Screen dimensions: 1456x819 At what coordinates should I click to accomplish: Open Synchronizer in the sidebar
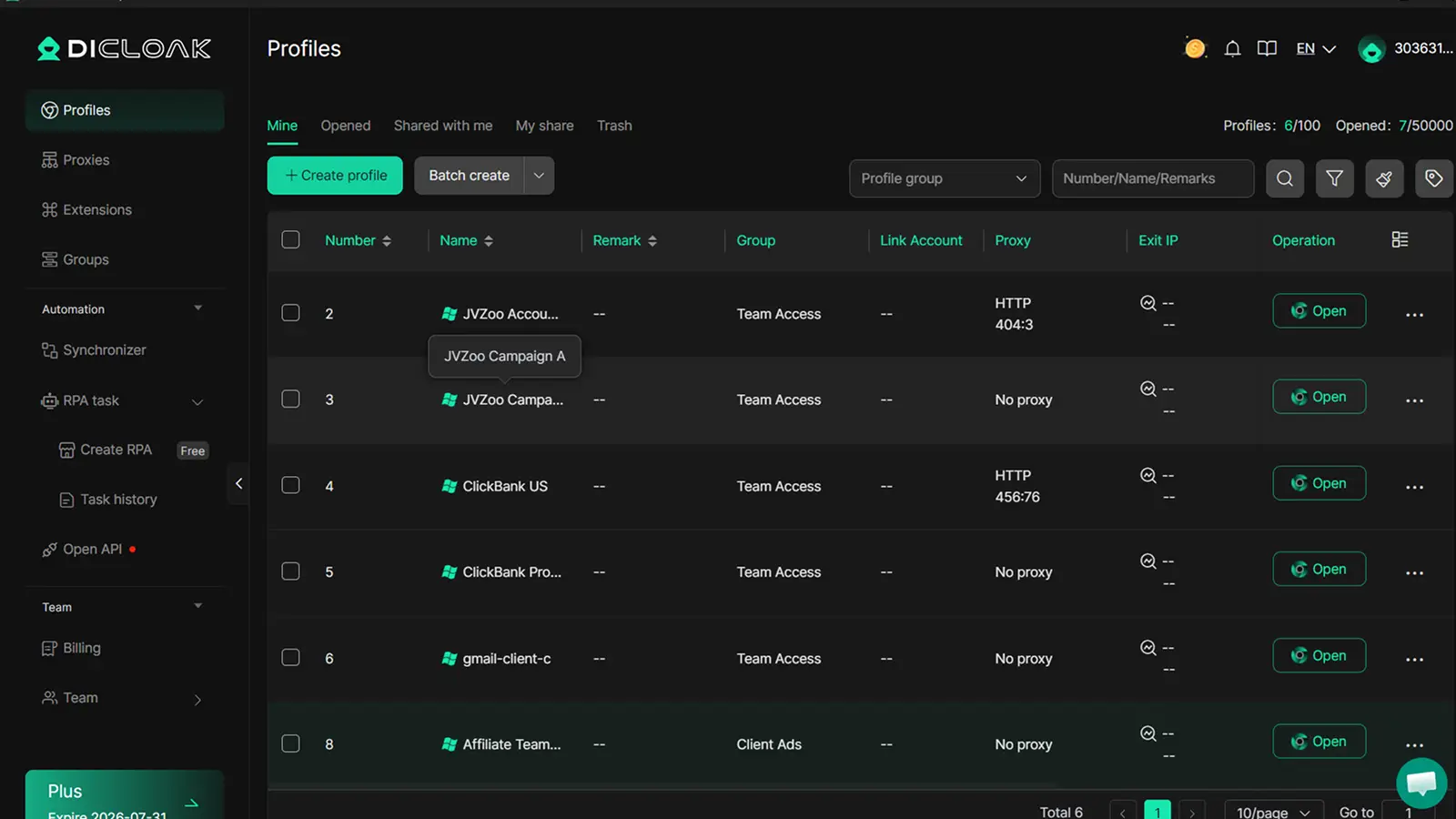click(x=125, y=350)
